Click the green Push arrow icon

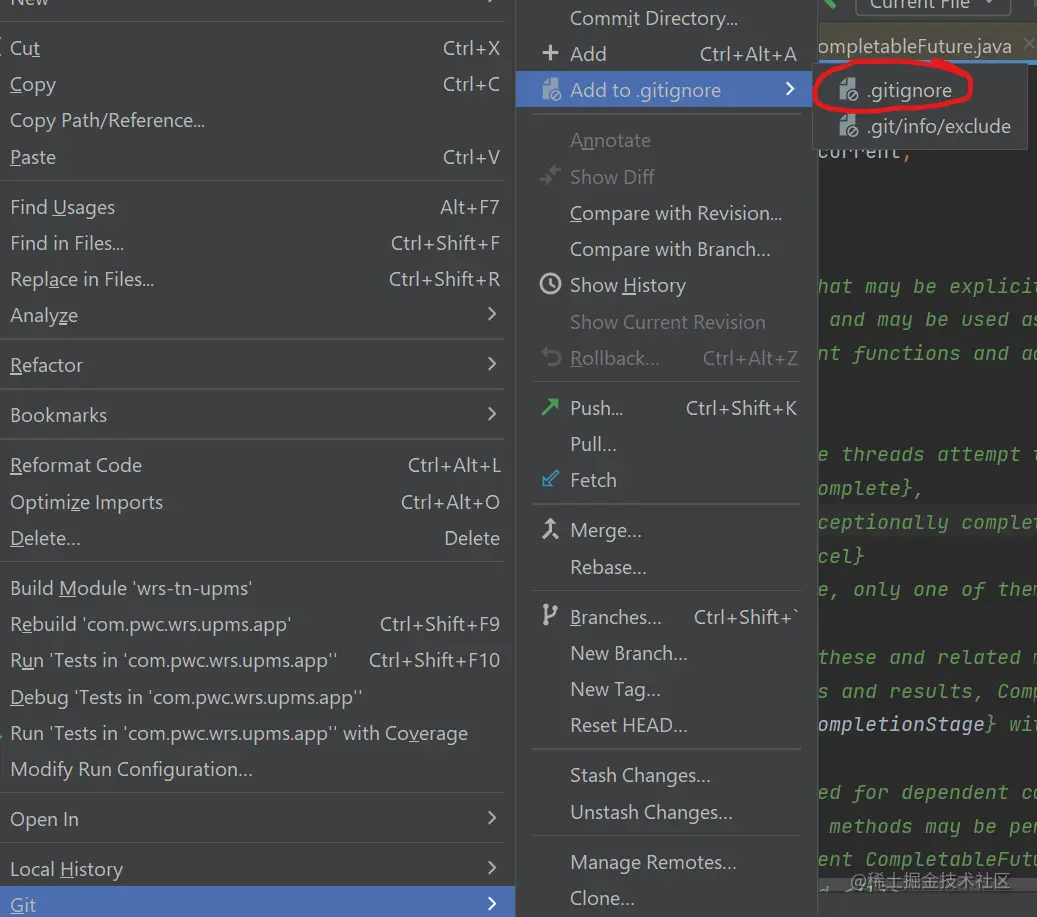pyautogui.click(x=550, y=407)
